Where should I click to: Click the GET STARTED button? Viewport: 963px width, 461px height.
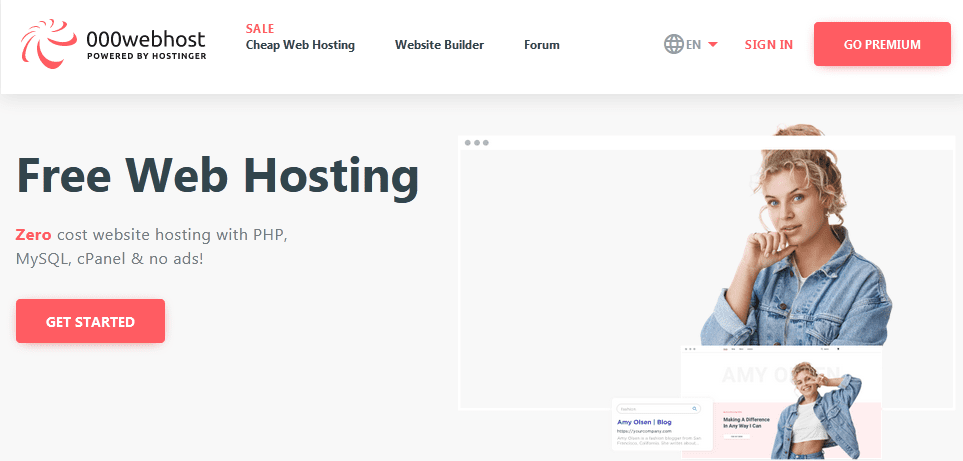(90, 321)
